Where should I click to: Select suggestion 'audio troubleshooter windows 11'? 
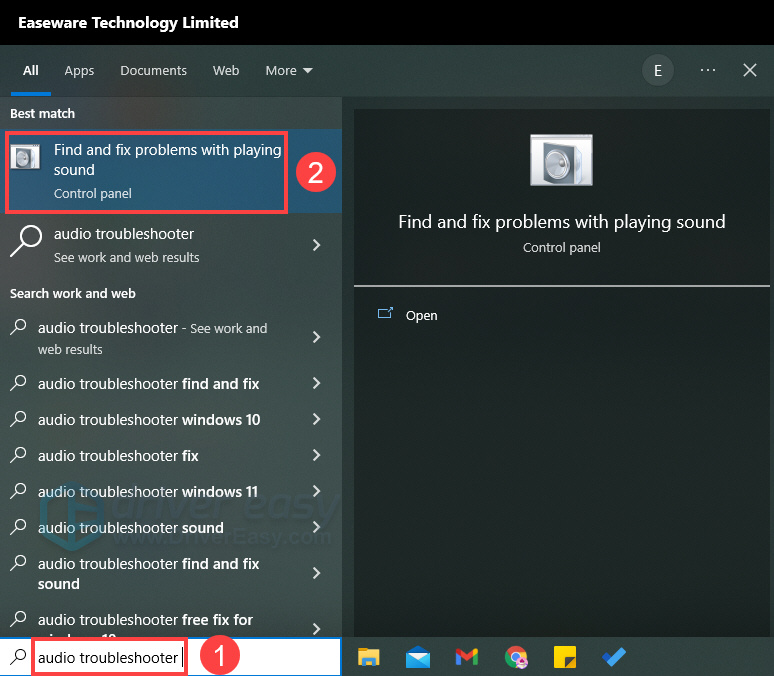[x=171, y=491]
